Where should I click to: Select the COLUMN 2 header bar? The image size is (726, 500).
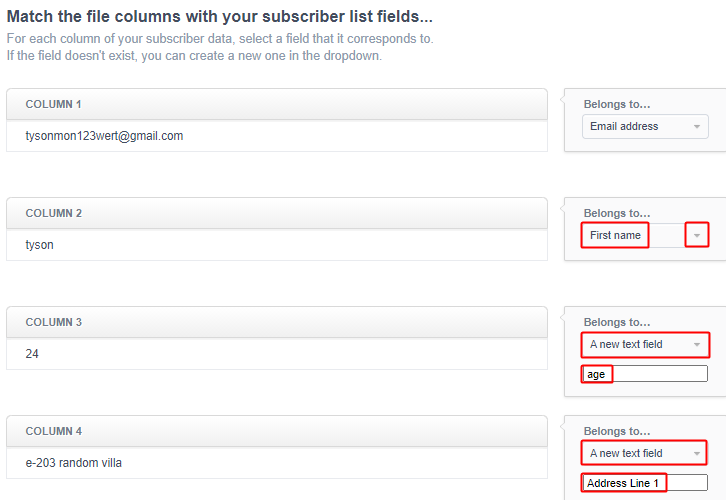277,213
